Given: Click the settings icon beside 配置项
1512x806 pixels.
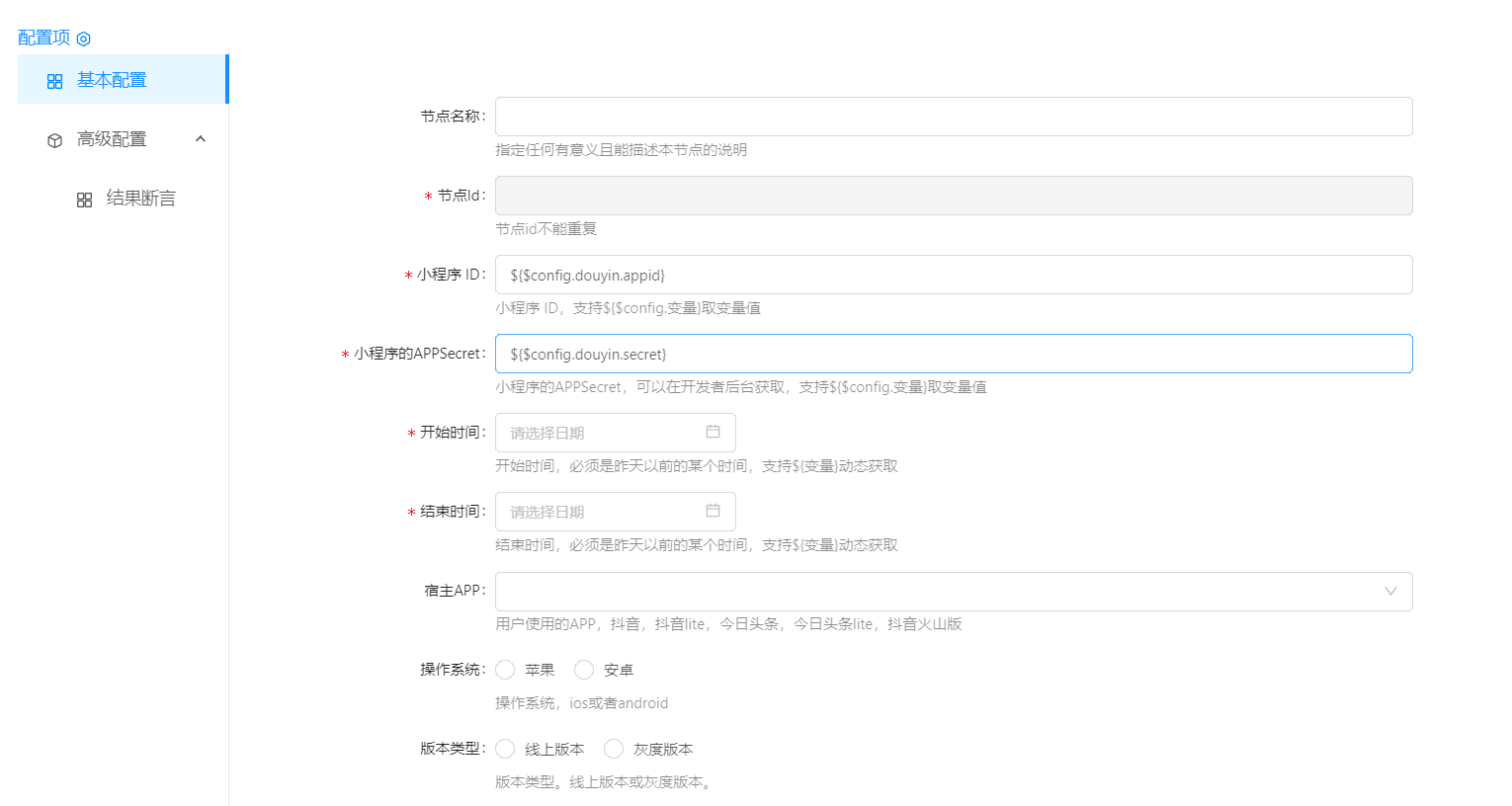Looking at the screenshot, I should [x=84, y=39].
